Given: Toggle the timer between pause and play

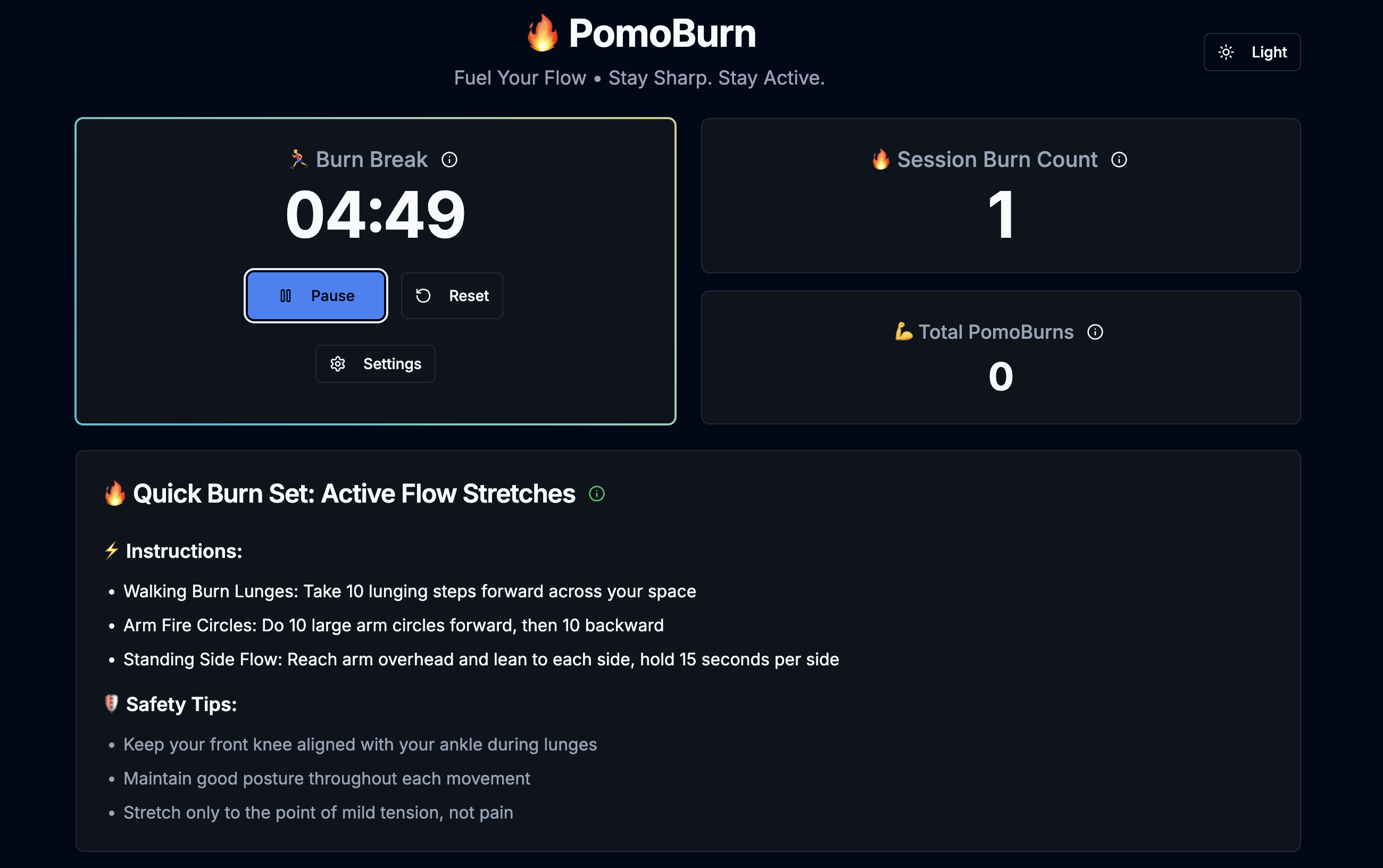Looking at the screenshot, I should tap(316, 295).
